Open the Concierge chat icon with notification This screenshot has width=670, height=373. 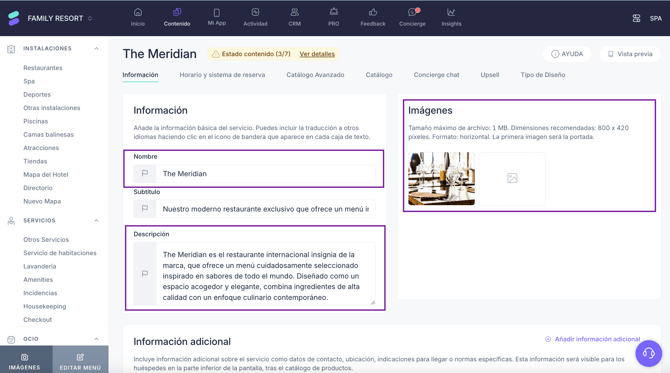click(x=412, y=12)
